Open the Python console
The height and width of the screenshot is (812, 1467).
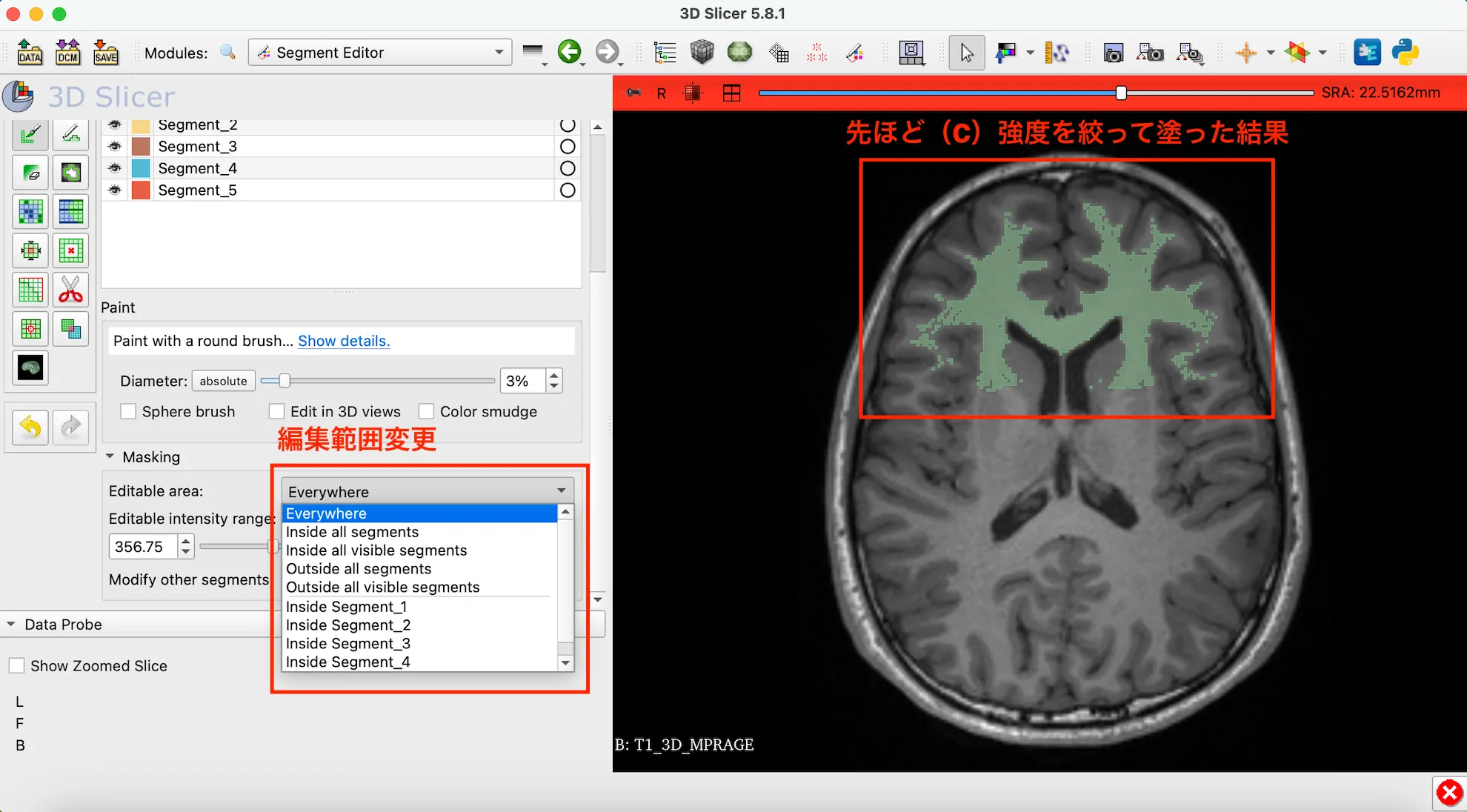pos(1406,52)
